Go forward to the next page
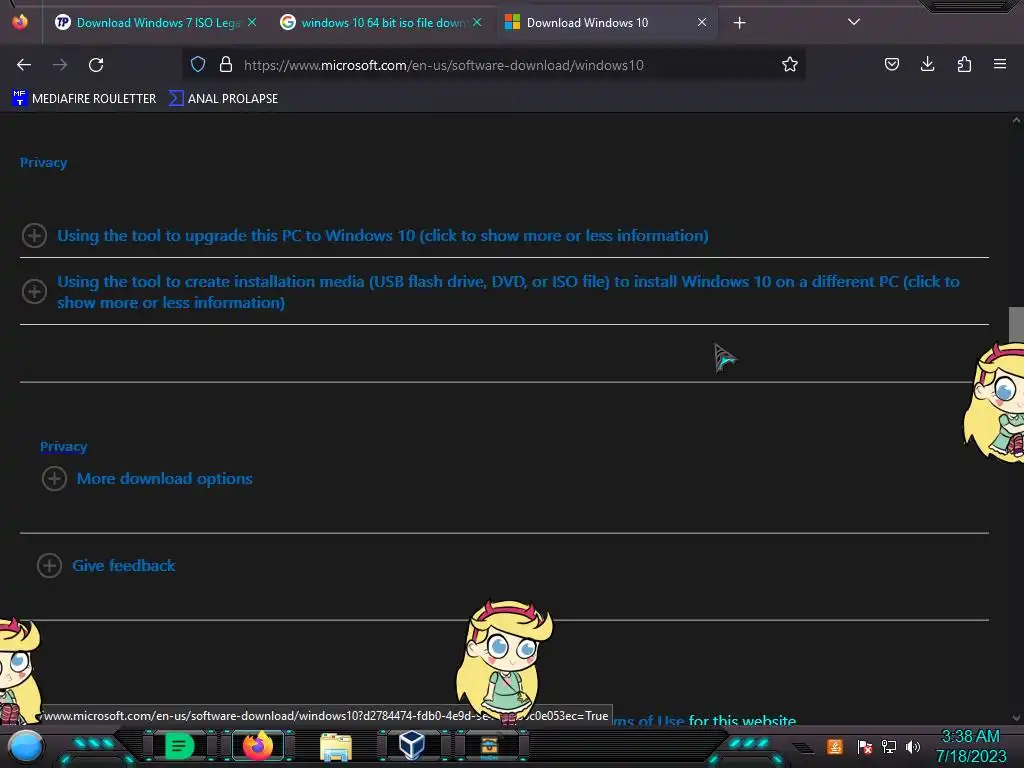 click(x=60, y=65)
